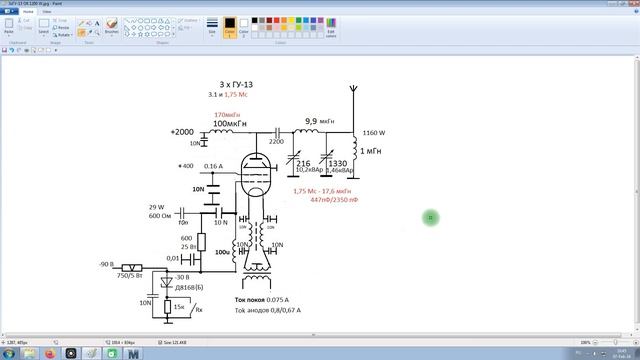This screenshot has height=360, width=640.
Task: Select the Text tool
Action: point(97,24)
